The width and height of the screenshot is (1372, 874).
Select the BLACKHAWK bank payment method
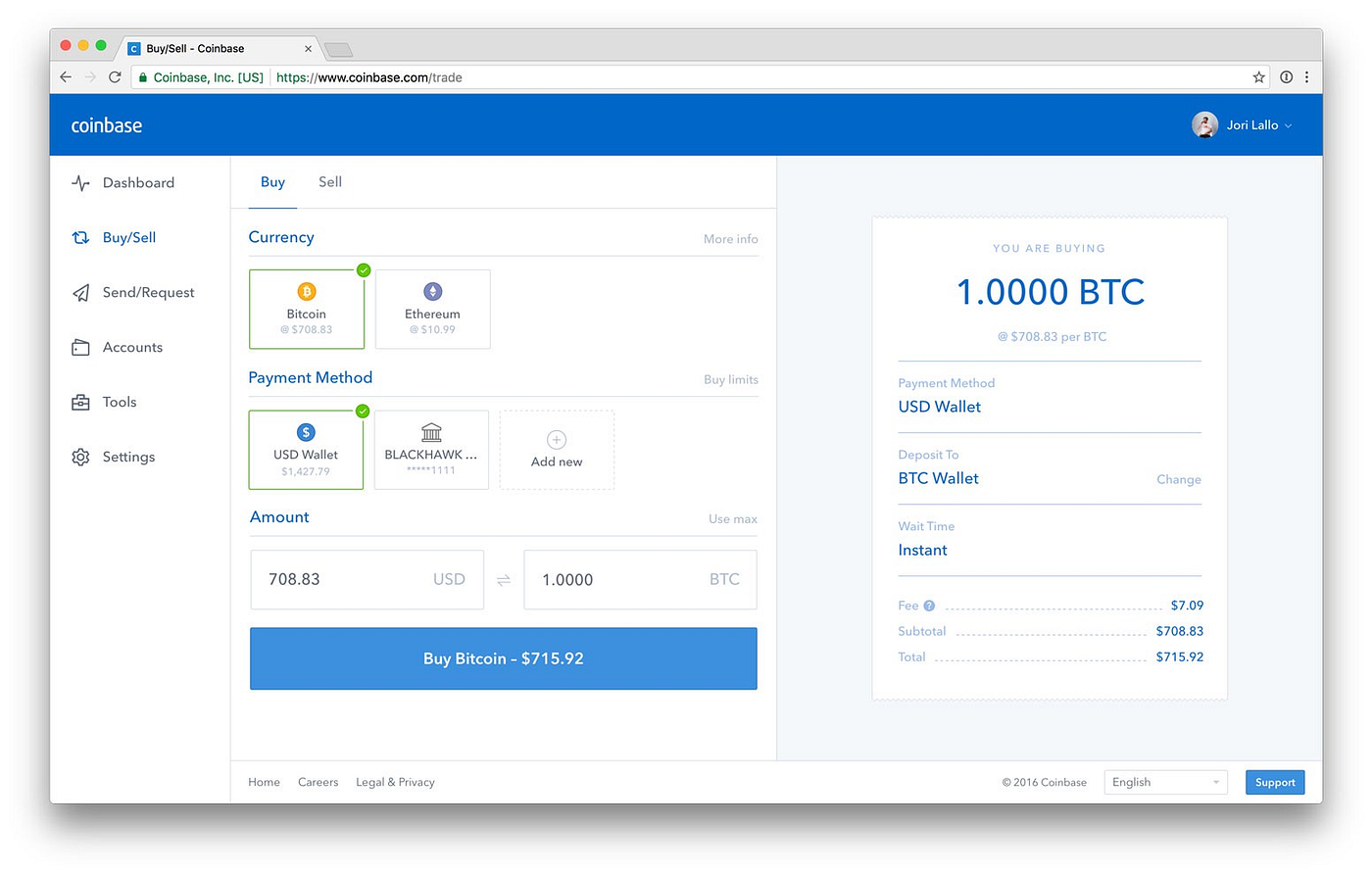[431, 450]
